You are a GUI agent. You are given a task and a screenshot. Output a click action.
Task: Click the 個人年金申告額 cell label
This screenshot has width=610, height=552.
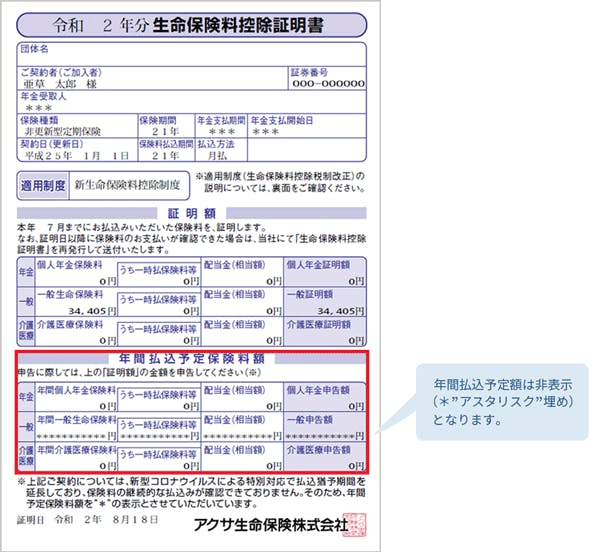point(318,390)
